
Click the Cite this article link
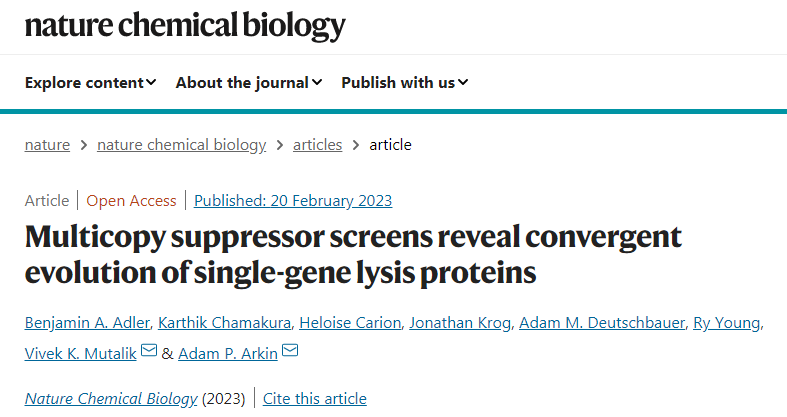[x=315, y=399]
